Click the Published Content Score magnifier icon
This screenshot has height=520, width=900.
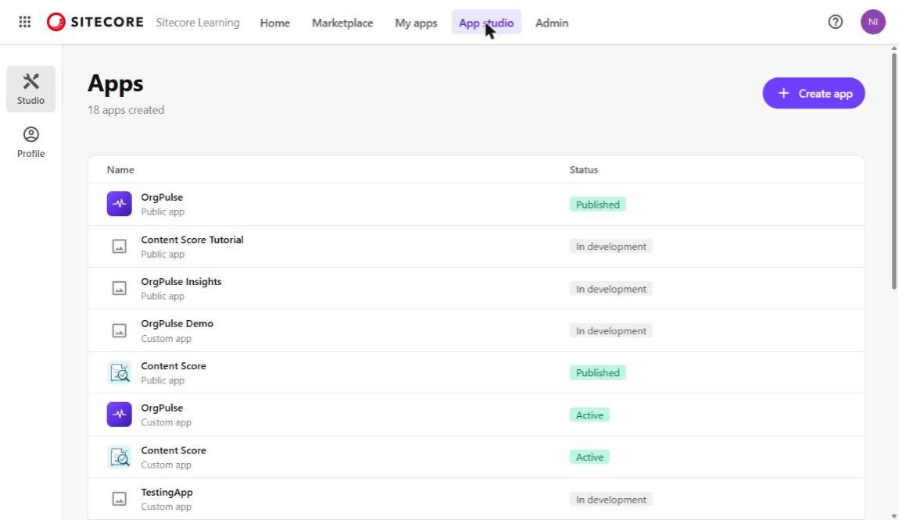(119, 372)
